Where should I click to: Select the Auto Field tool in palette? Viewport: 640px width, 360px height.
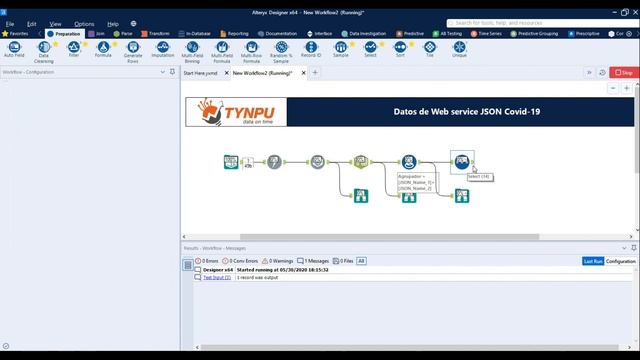pos(14,49)
